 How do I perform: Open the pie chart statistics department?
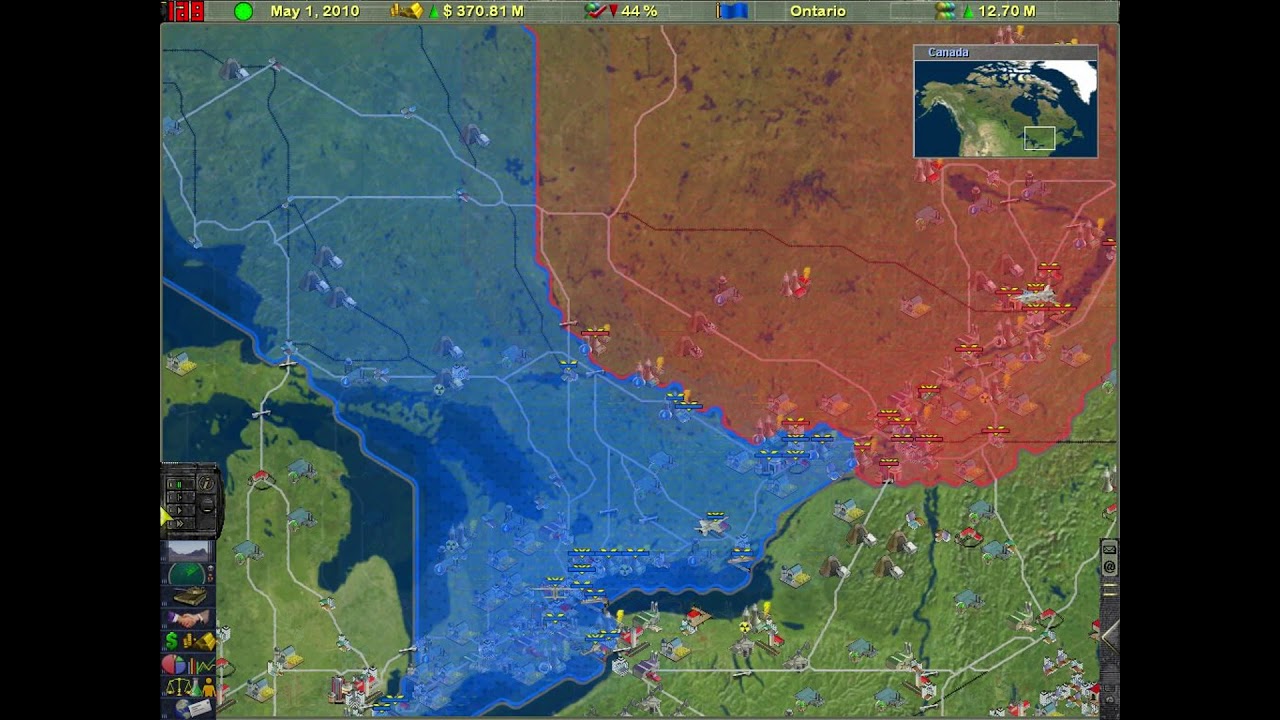pos(189,664)
